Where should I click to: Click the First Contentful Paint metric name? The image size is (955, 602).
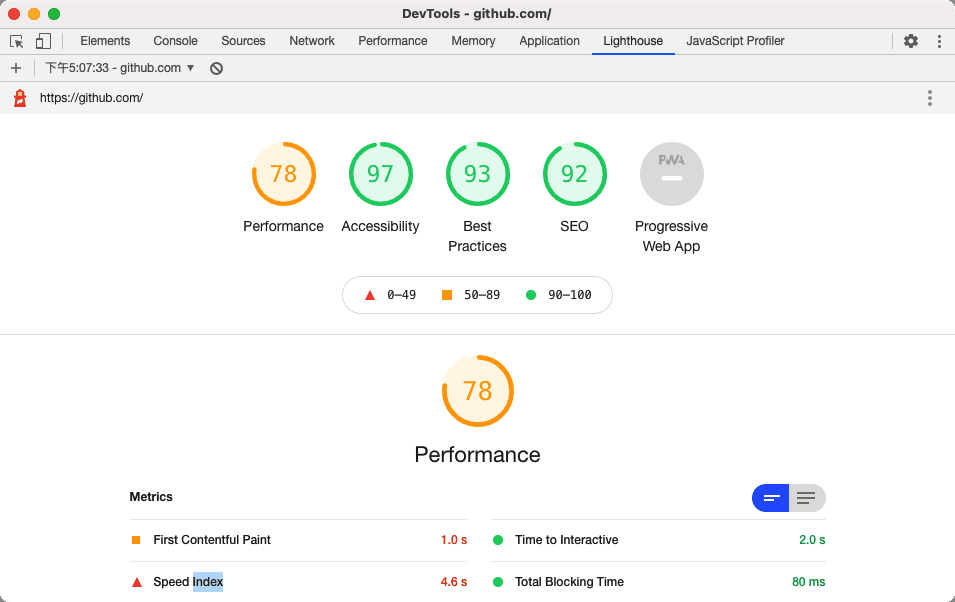tap(212, 540)
